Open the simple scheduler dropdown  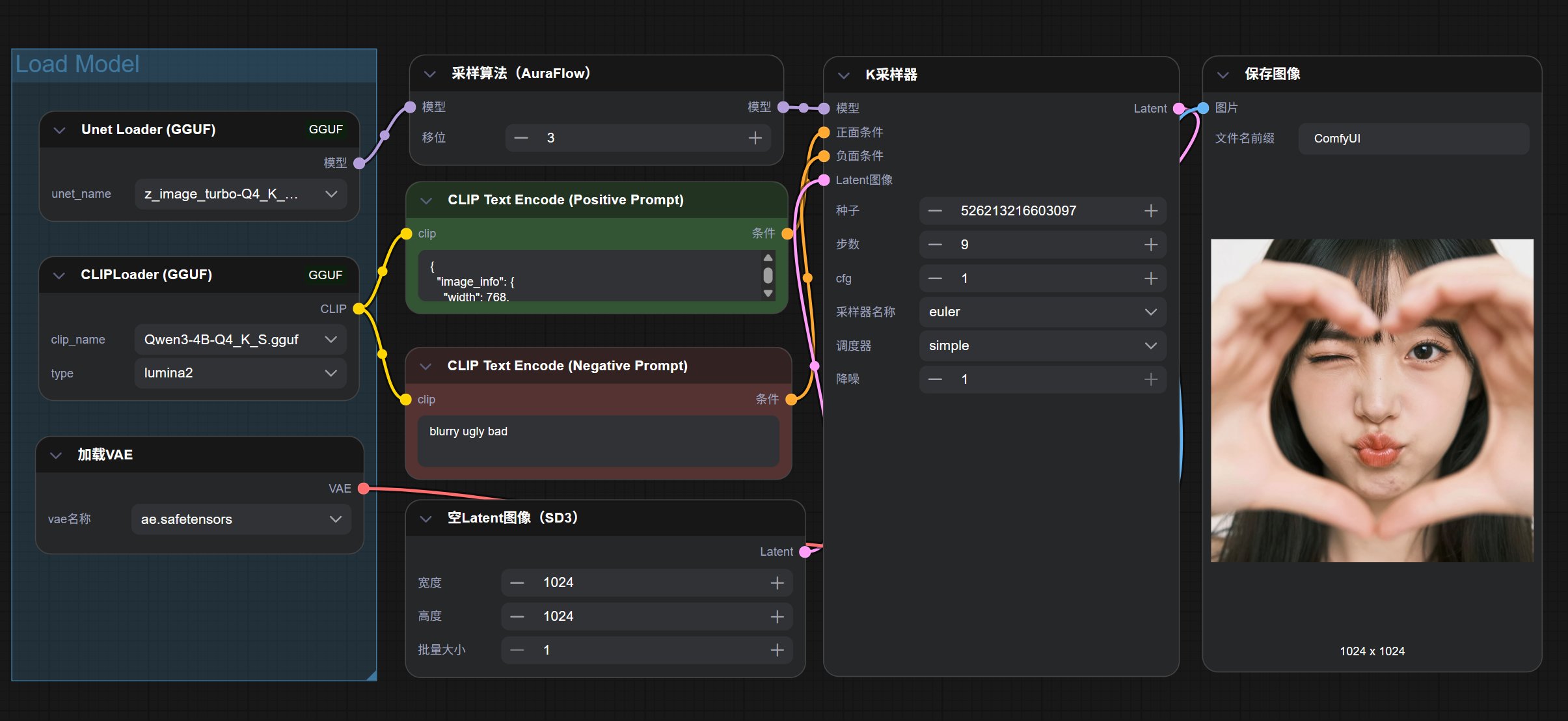1042,346
